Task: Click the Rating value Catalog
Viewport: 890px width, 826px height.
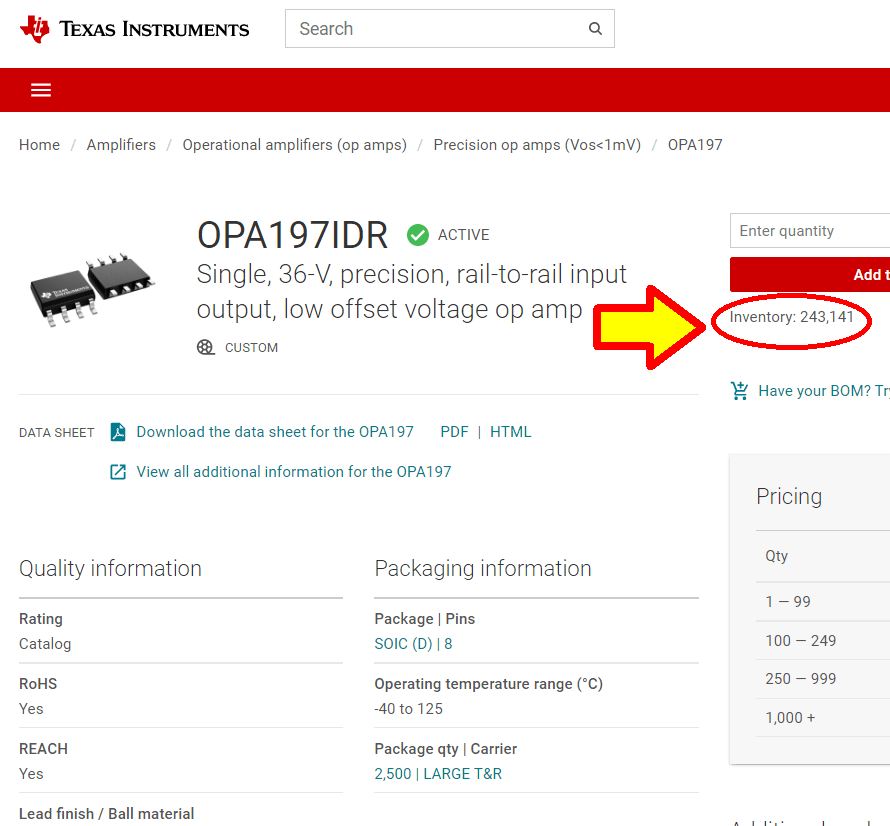Action: point(45,644)
